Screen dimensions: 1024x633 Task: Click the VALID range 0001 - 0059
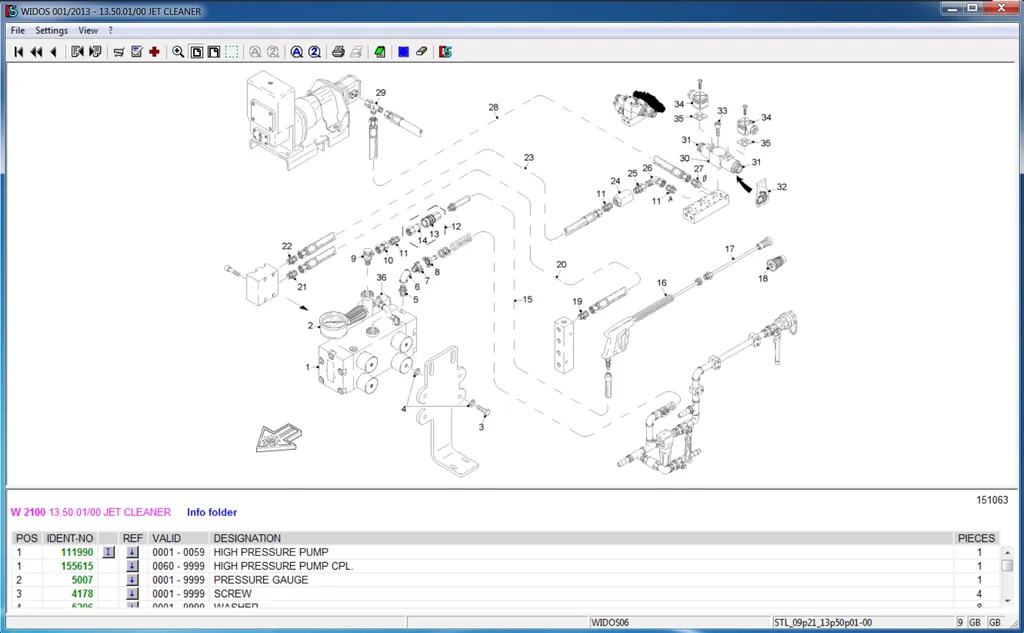[x=178, y=552]
